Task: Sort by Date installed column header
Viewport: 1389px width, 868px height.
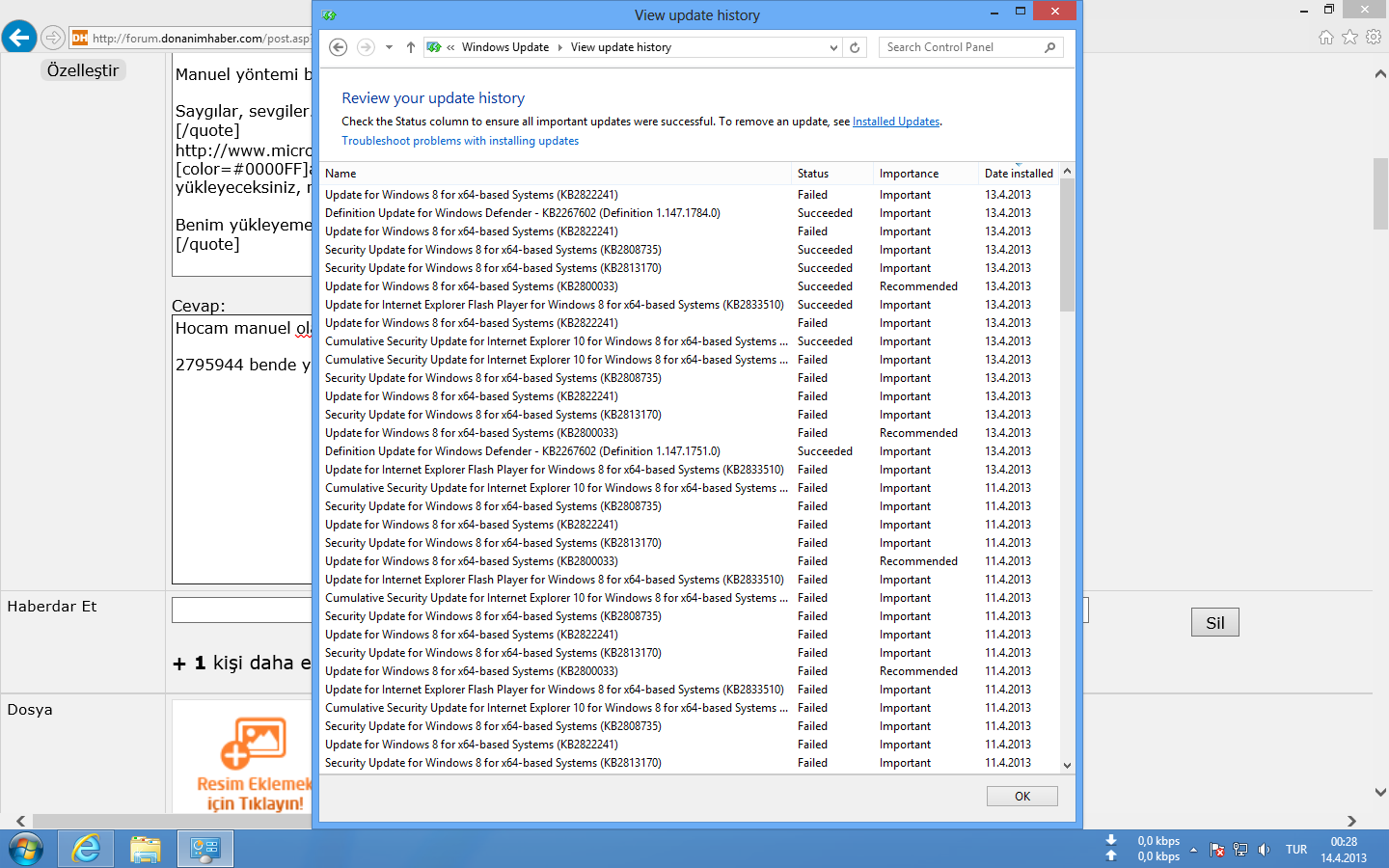Action: pyautogui.click(x=1019, y=174)
